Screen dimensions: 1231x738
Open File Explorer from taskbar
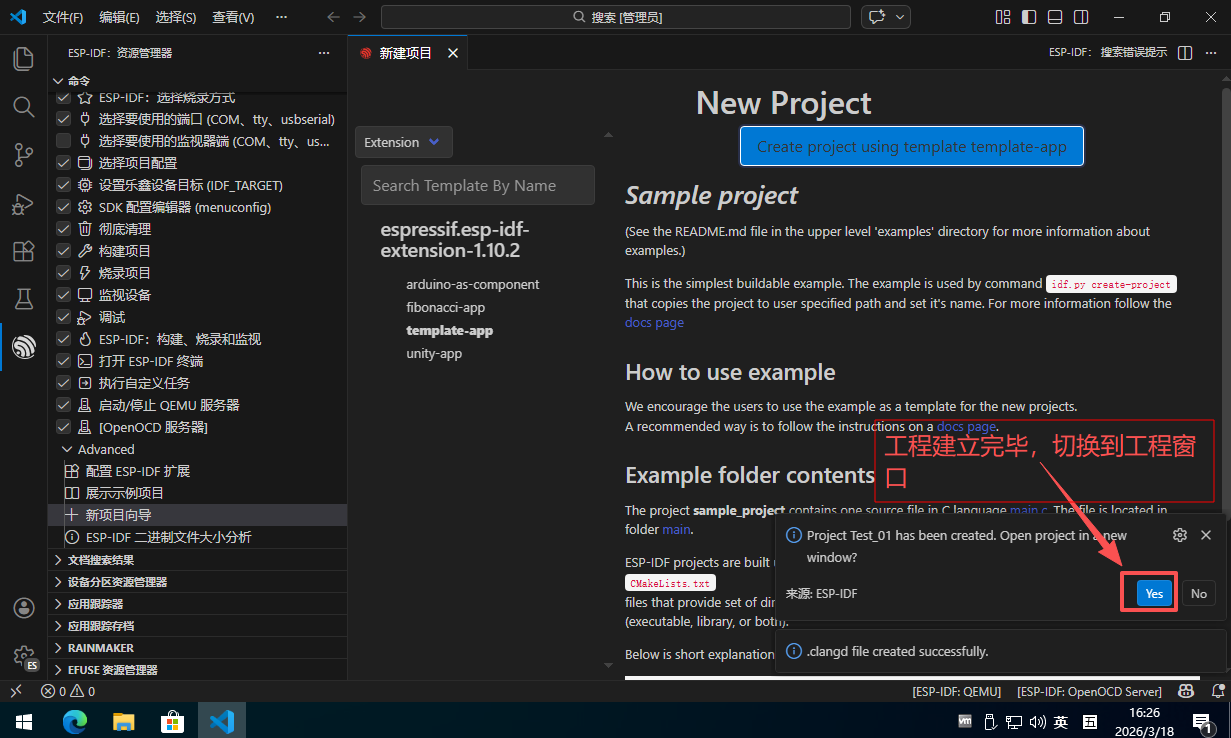click(123, 720)
